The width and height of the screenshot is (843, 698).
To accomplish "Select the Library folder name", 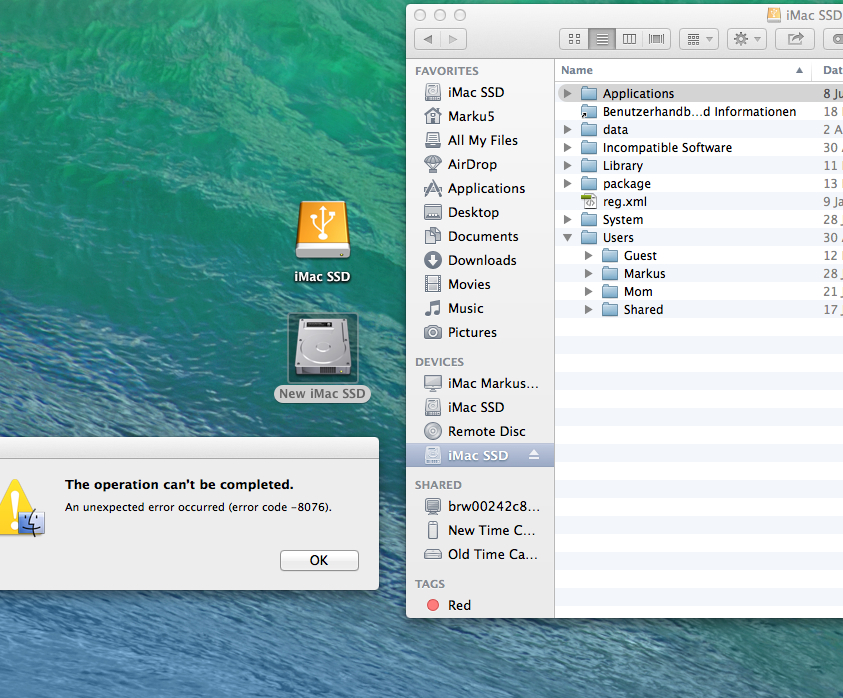I will (x=623, y=166).
